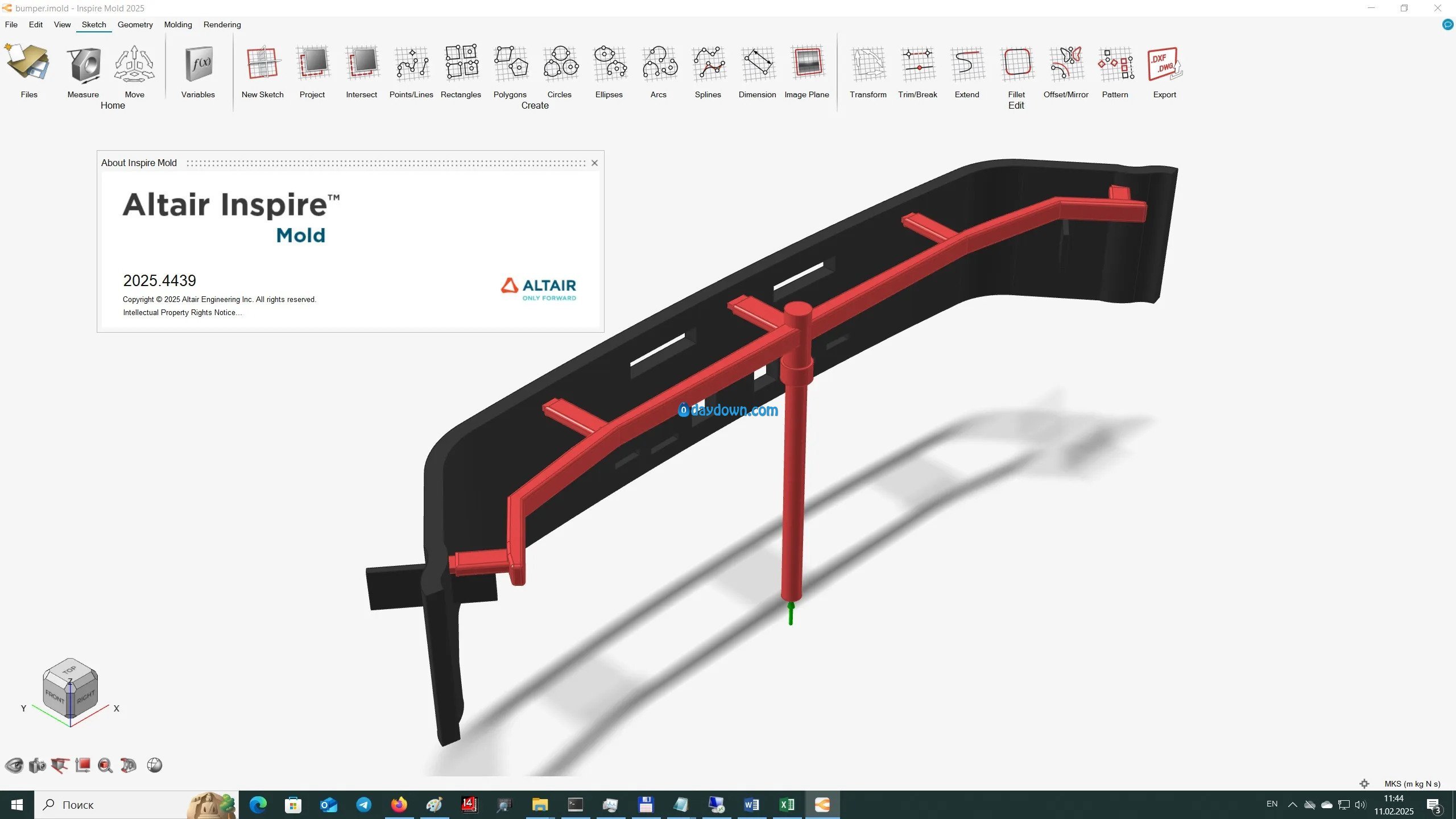Select the Splines tool
This screenshot has height=819, width=1456.
pos(708,63)
